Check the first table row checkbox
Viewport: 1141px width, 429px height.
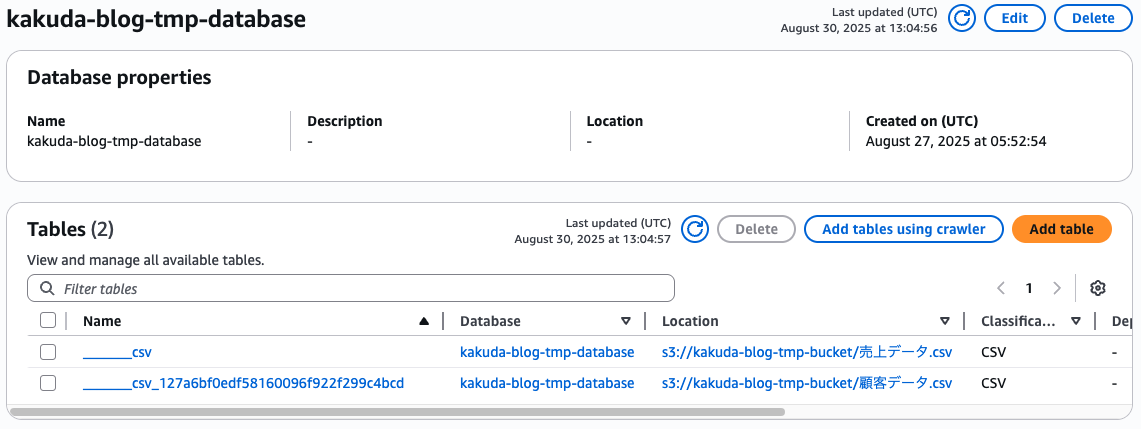coord(48,352)
